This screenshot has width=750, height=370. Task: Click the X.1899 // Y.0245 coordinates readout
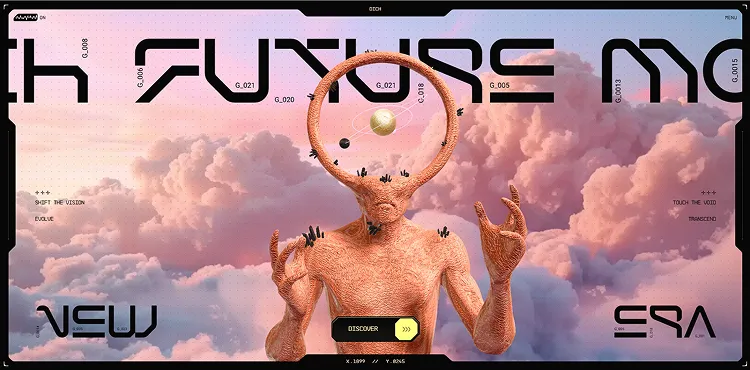(x=375, y=361)
